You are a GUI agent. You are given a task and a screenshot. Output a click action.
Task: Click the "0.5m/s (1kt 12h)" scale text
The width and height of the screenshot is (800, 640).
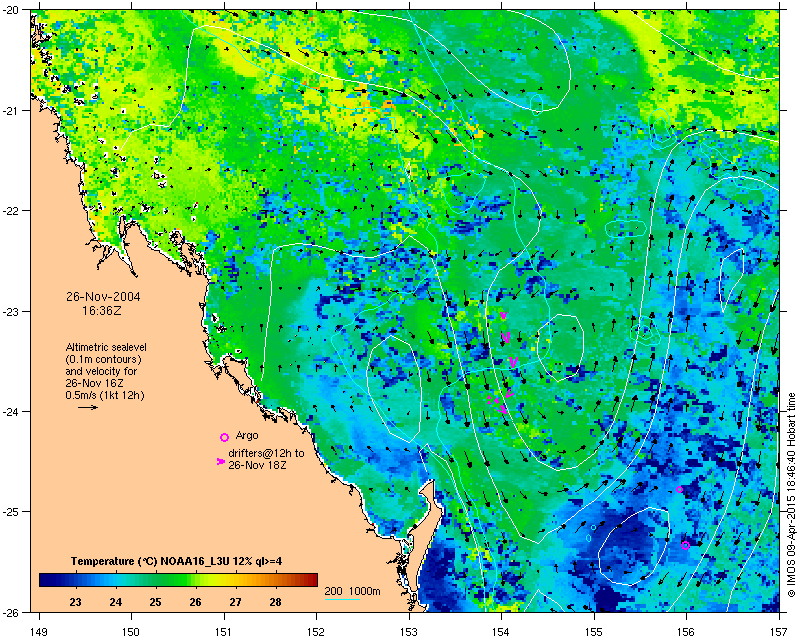point(105,396)
